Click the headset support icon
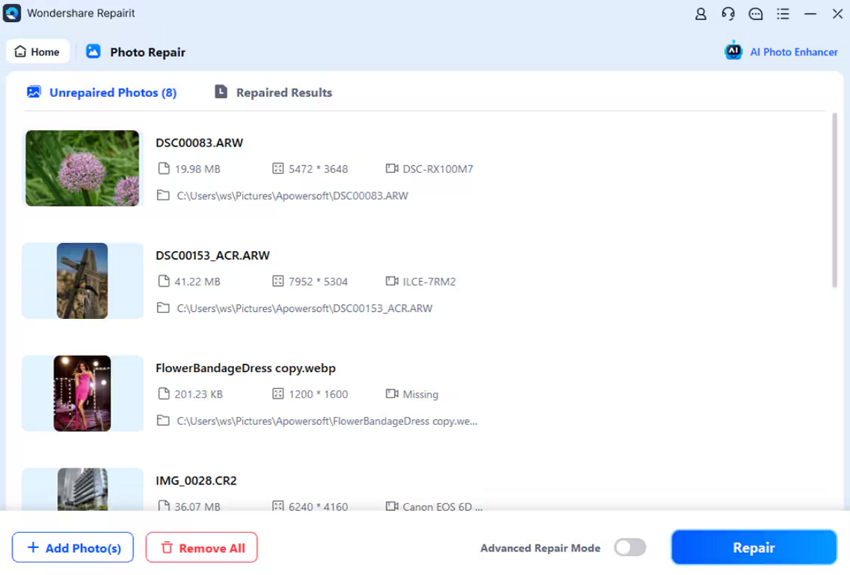 click(x=728, y=14)
